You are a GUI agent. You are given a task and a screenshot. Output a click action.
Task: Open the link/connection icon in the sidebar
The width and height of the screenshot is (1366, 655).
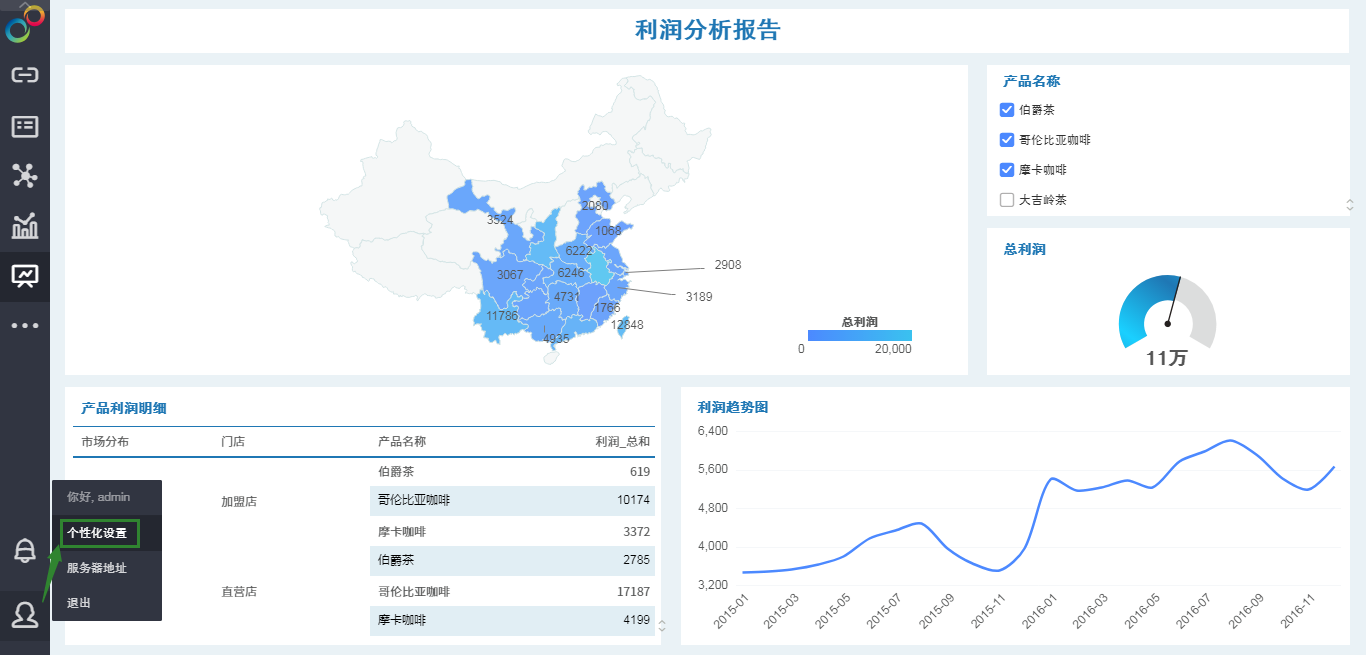click(25, 74)
